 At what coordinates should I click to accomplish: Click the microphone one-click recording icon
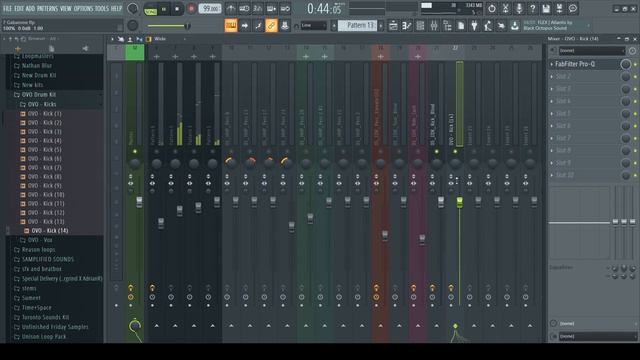tap(519, 8)
